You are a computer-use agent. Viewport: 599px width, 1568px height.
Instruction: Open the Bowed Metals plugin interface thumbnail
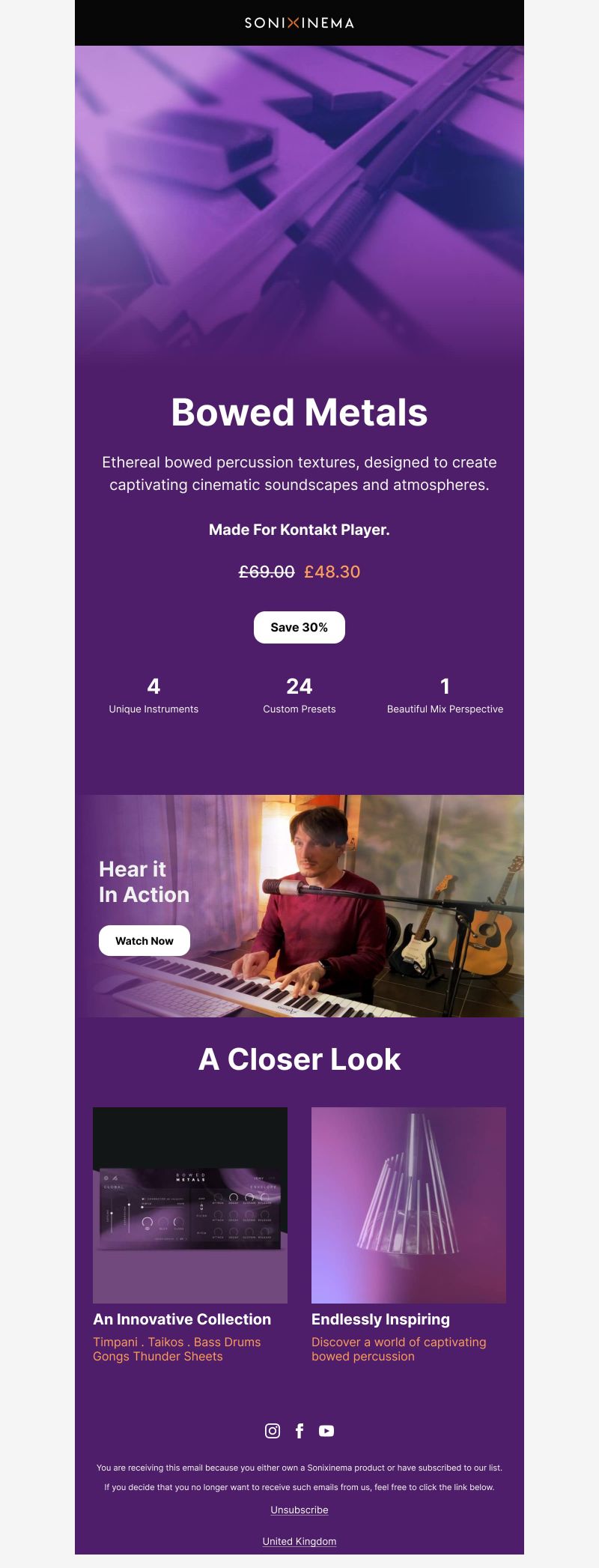(x=190, y=1205)
